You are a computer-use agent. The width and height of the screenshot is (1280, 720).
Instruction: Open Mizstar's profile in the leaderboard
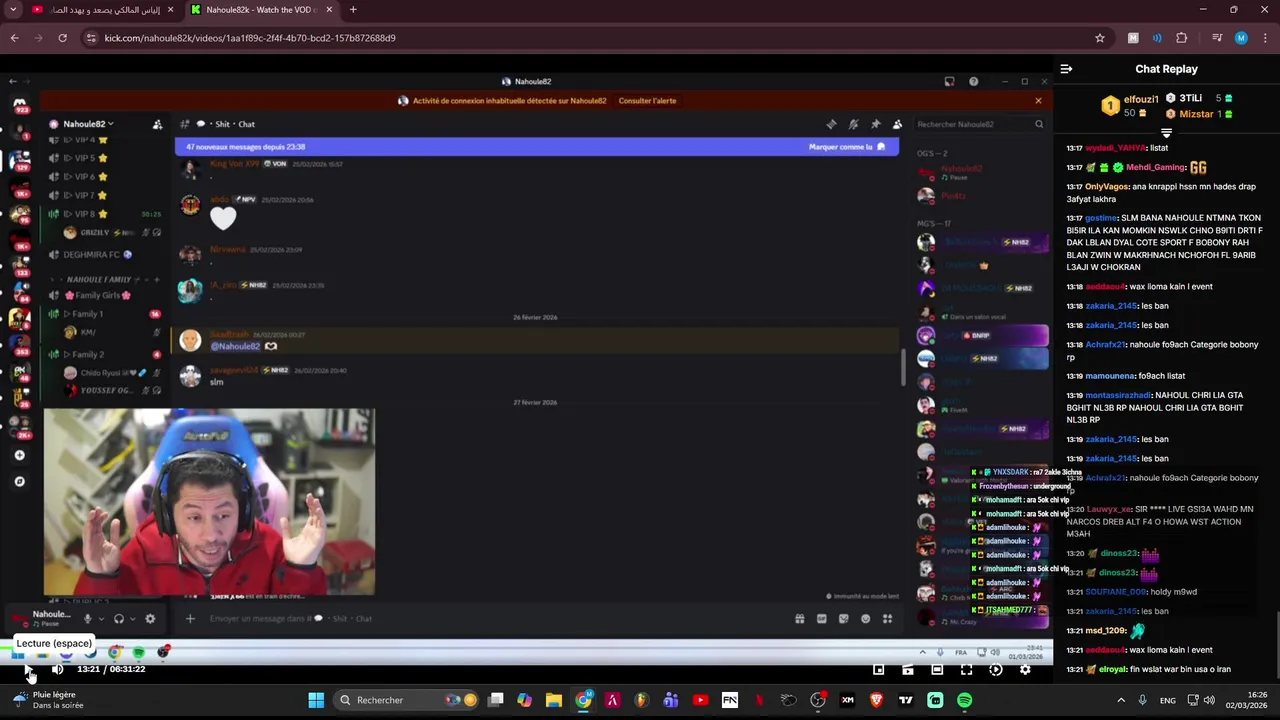click(x=1195, y=114)
